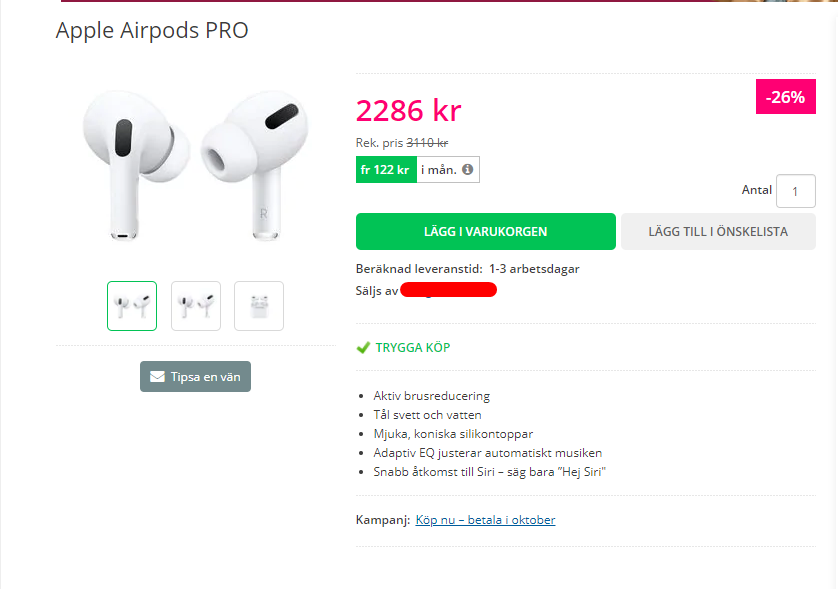This screenshot has width=838, height=589.
Task: Click the 2286 kr price
Action: pyautogui.click(x=408, y=110)
